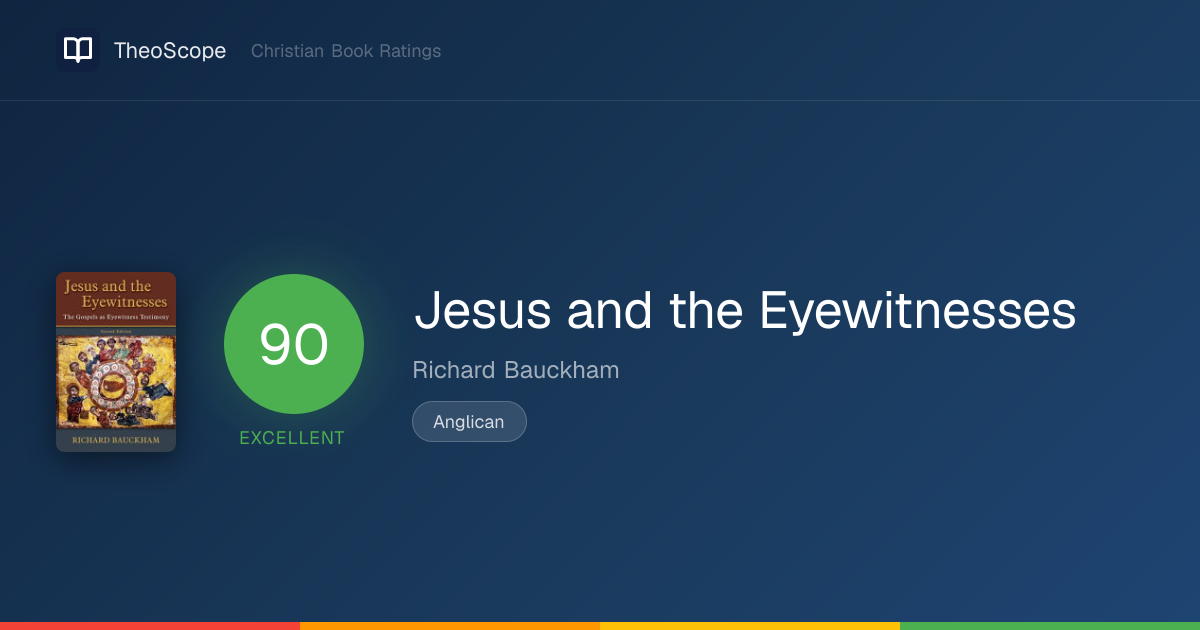Select the EXCELLENT rating label
The image size is (1200, 630).
pyautogui.click(x=292, y=438)
